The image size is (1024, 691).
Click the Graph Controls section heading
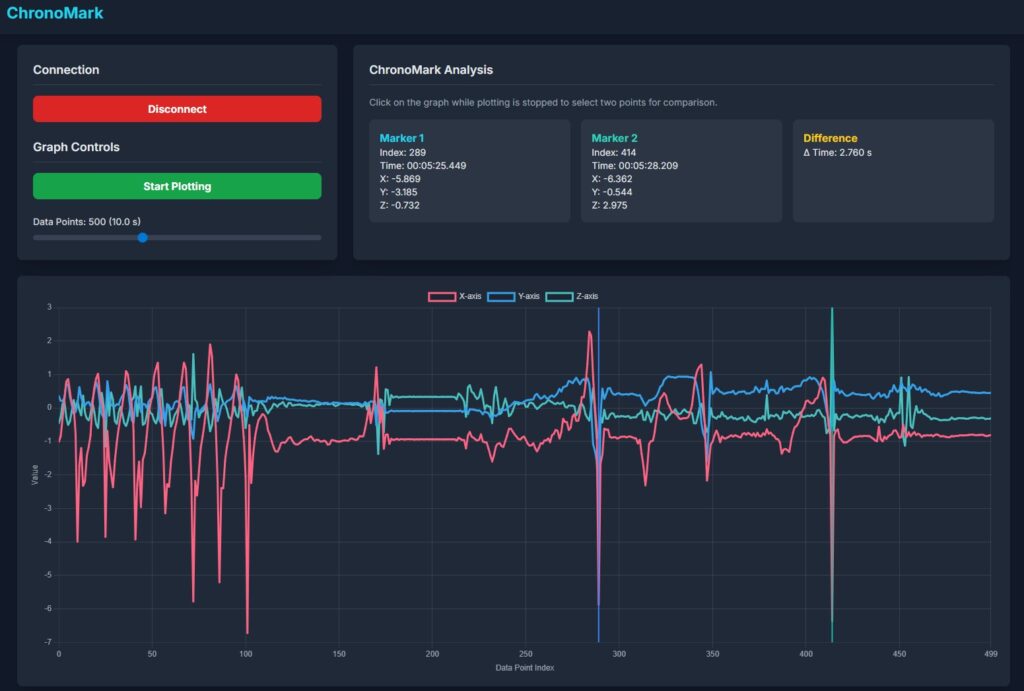coord(76,147)
